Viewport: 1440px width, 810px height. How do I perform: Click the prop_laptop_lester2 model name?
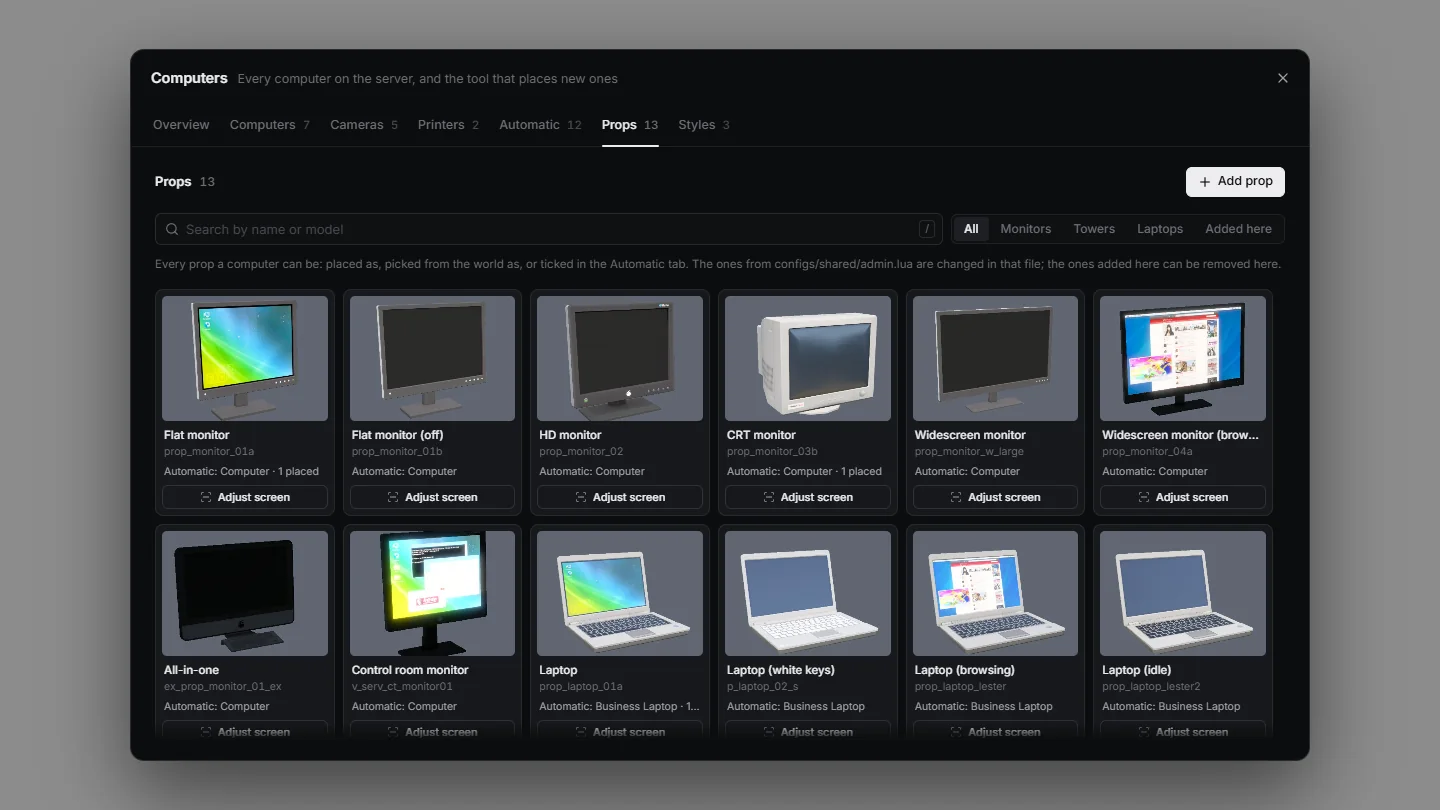click(1151, 687)
